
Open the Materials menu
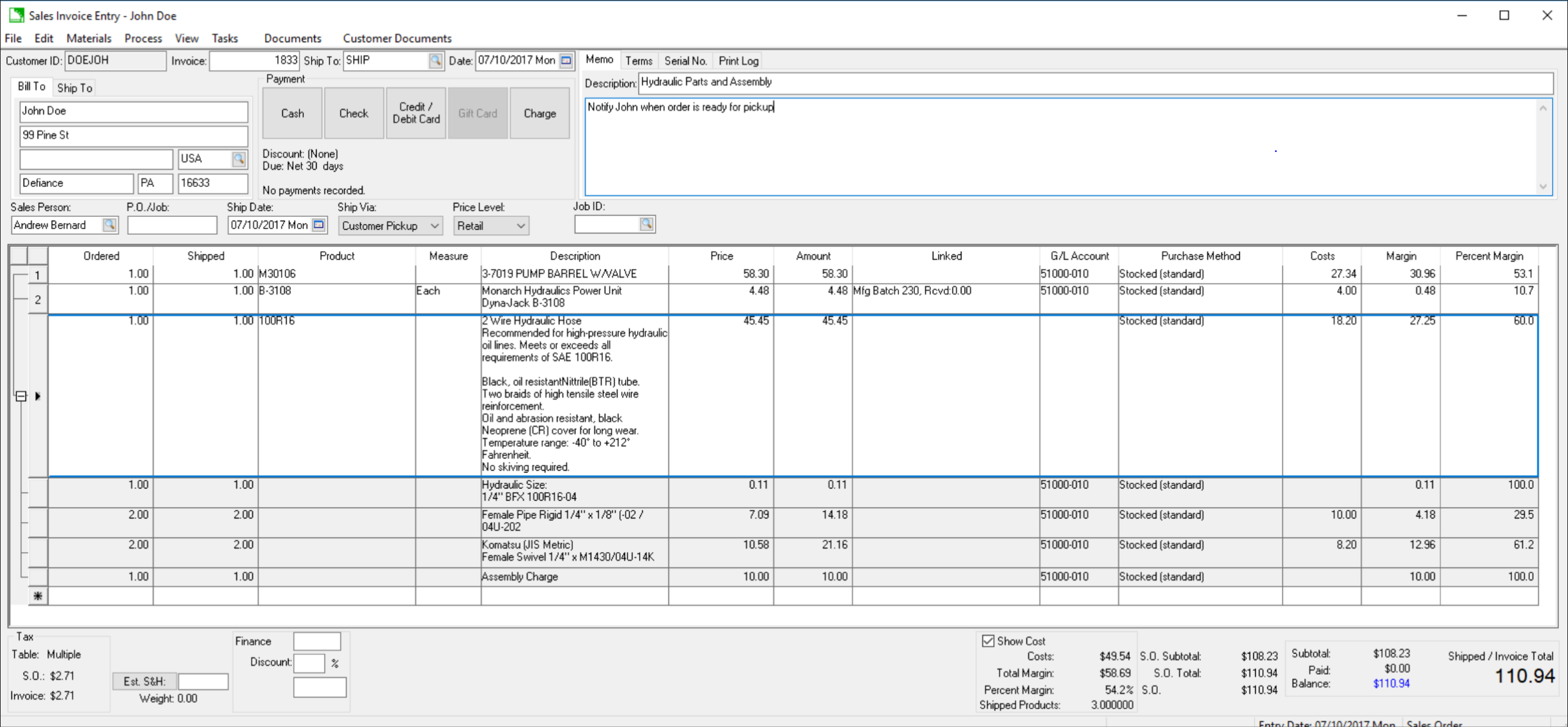click(x=88, y=38)
